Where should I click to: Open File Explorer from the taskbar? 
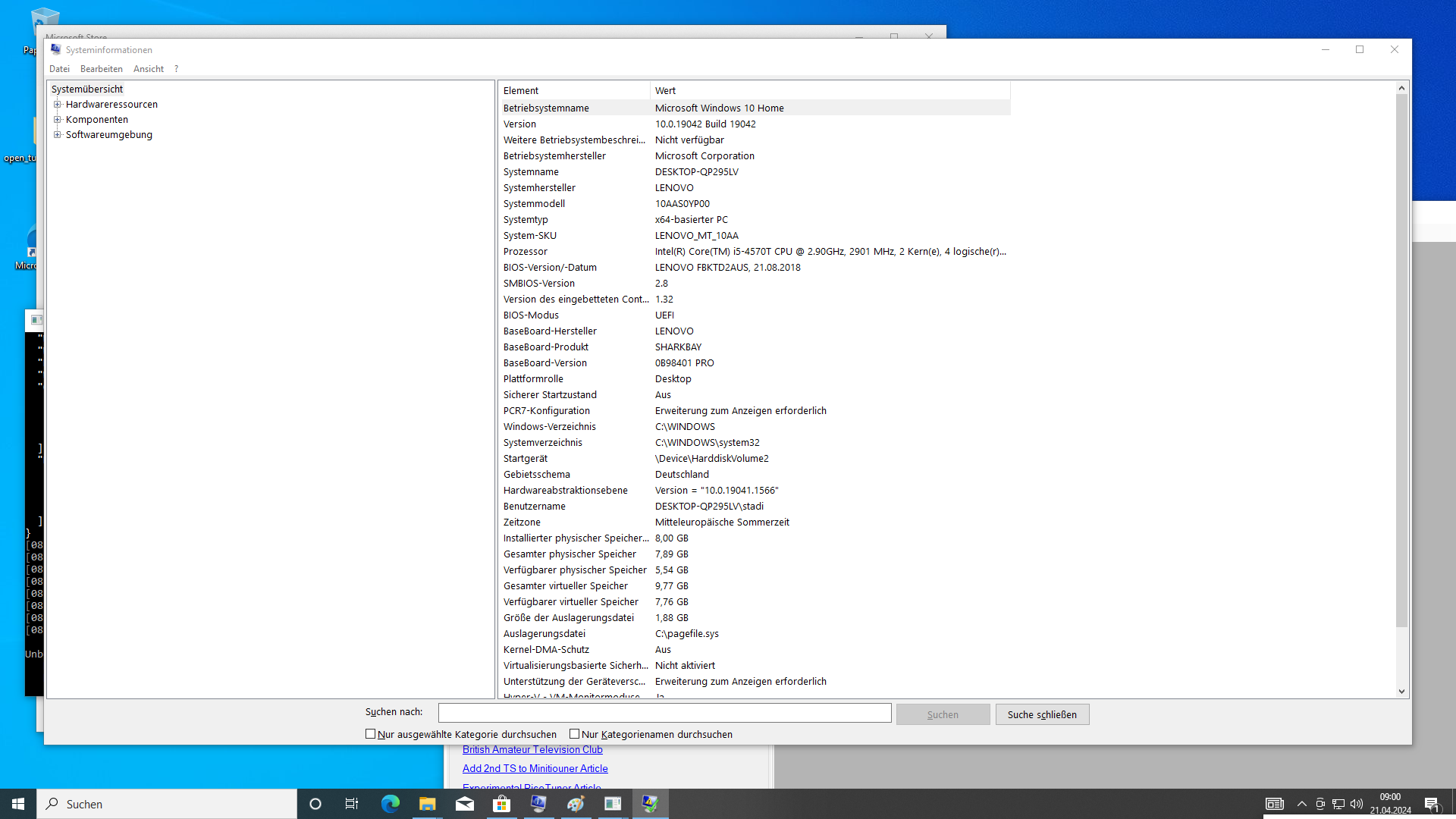[x=427, y=804]
